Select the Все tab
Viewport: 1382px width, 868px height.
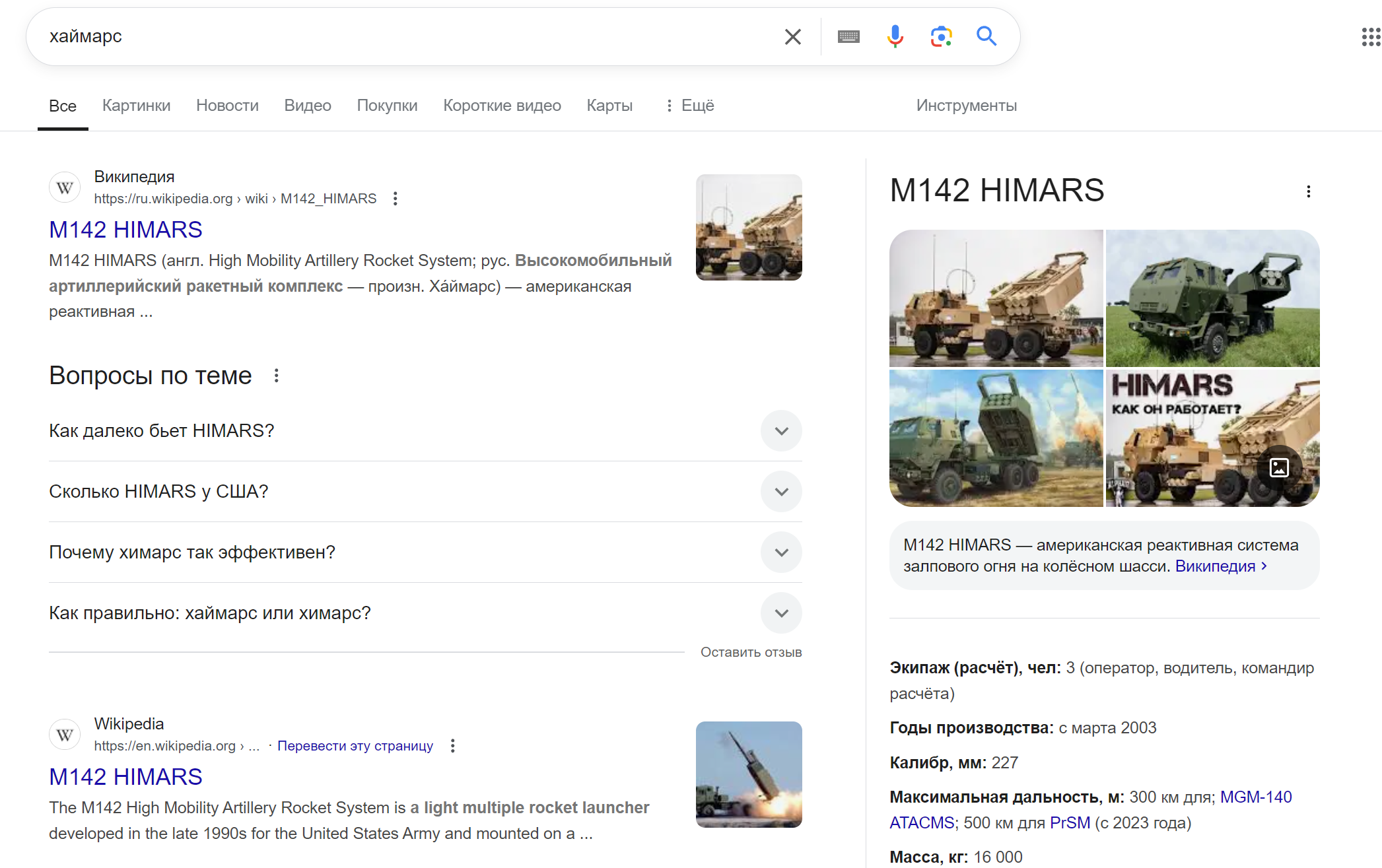63,106
